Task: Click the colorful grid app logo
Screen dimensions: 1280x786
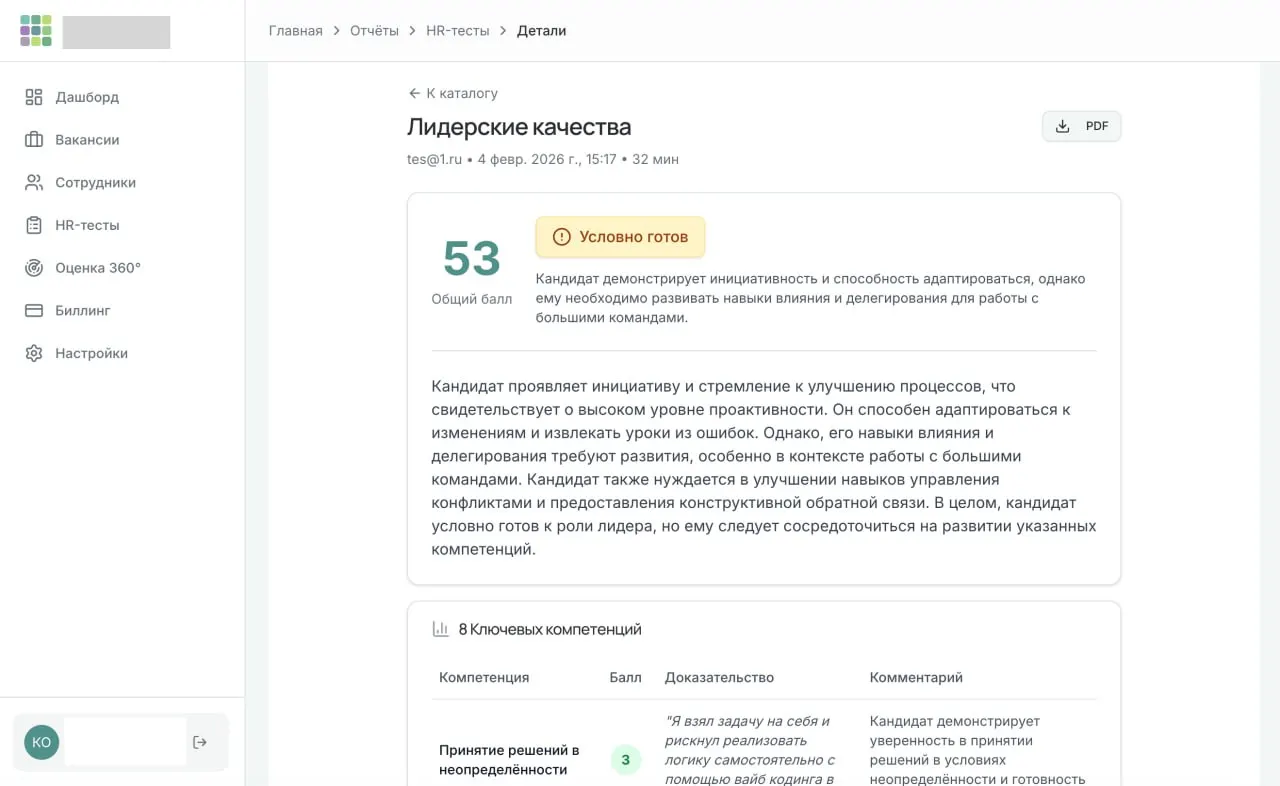Action: [x=36, y=31]
